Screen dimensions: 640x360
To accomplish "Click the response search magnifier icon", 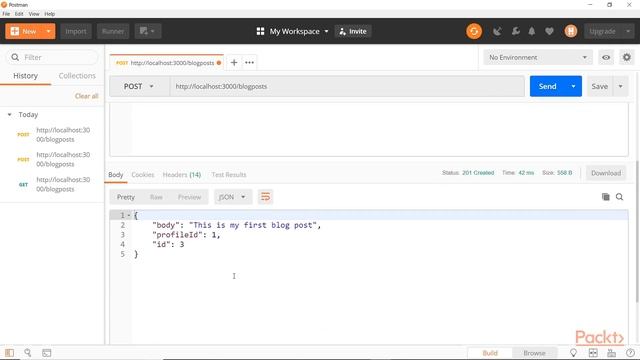I will pos(620,197).
